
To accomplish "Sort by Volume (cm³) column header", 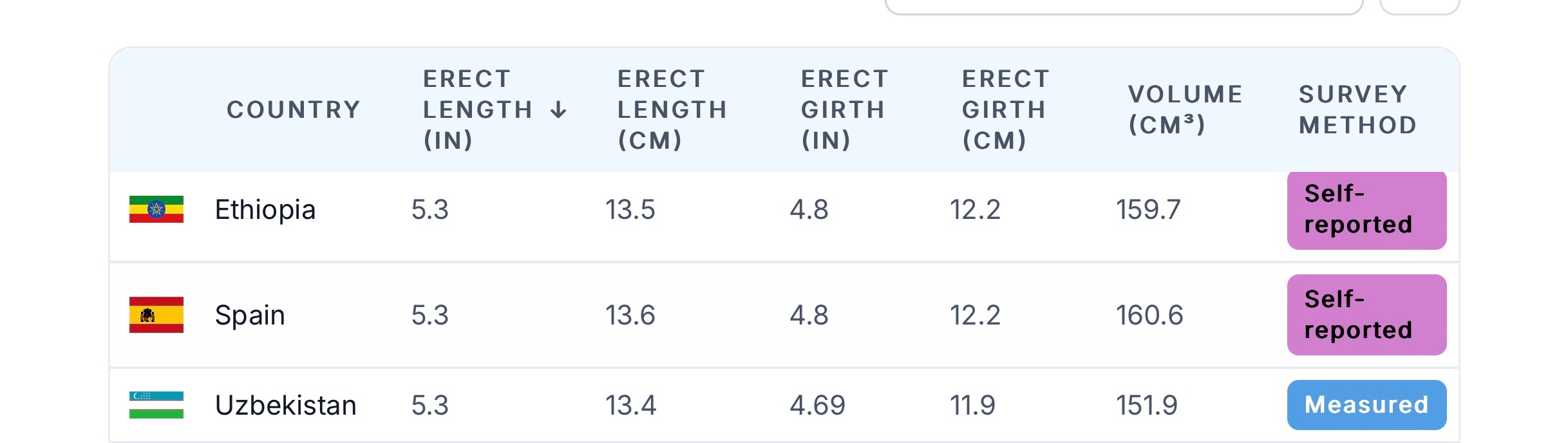I will pos(1185,110).
